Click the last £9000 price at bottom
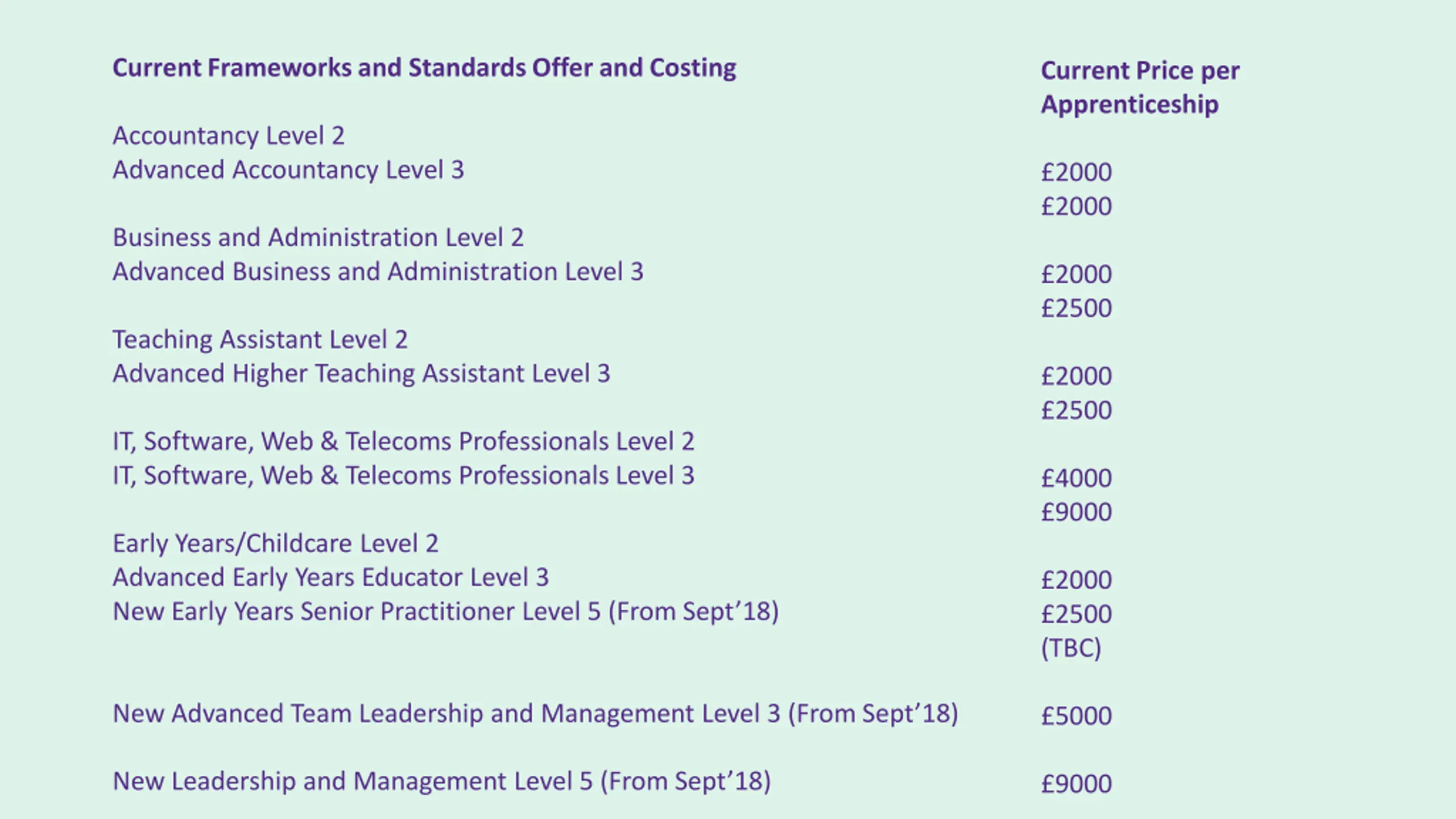 pos(1076,784)
